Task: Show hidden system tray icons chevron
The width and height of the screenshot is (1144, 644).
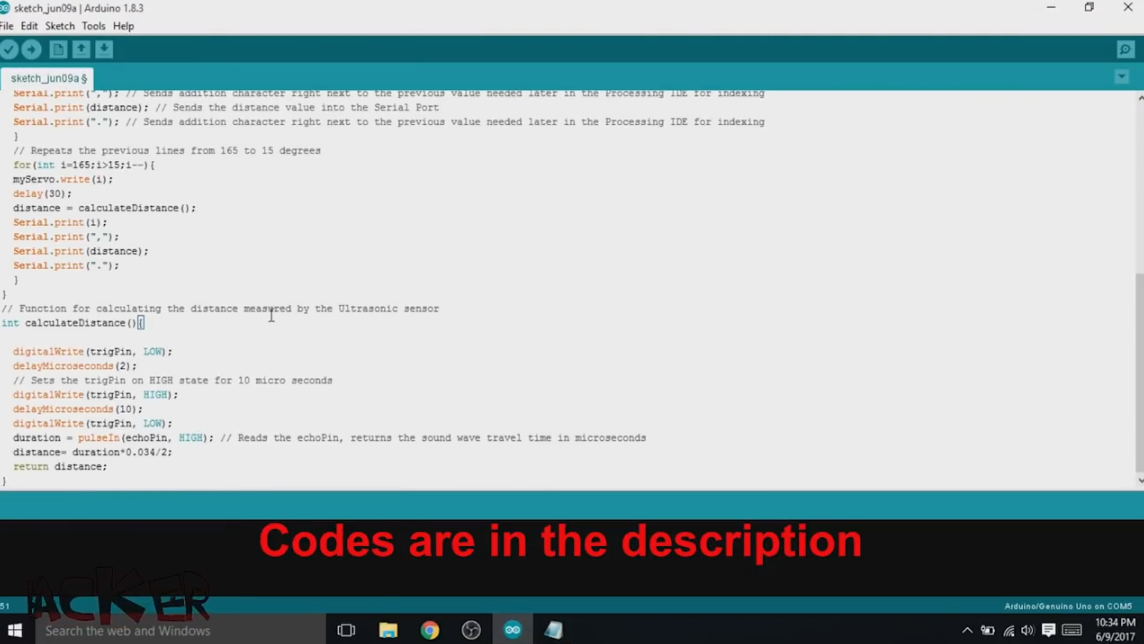Action: (x=967, y=631)
